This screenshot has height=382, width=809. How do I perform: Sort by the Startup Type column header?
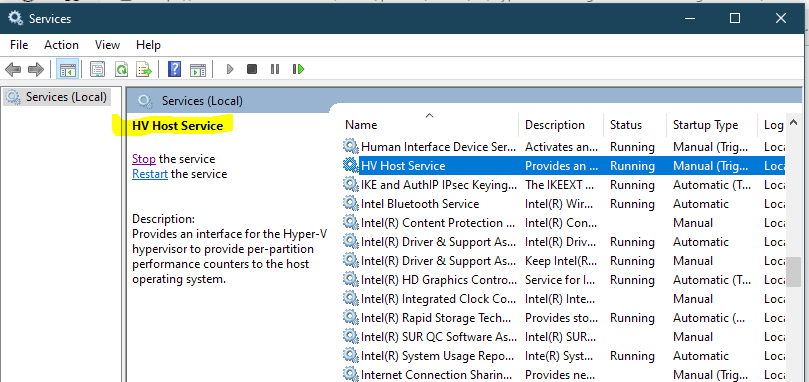[x=711, y=125]
